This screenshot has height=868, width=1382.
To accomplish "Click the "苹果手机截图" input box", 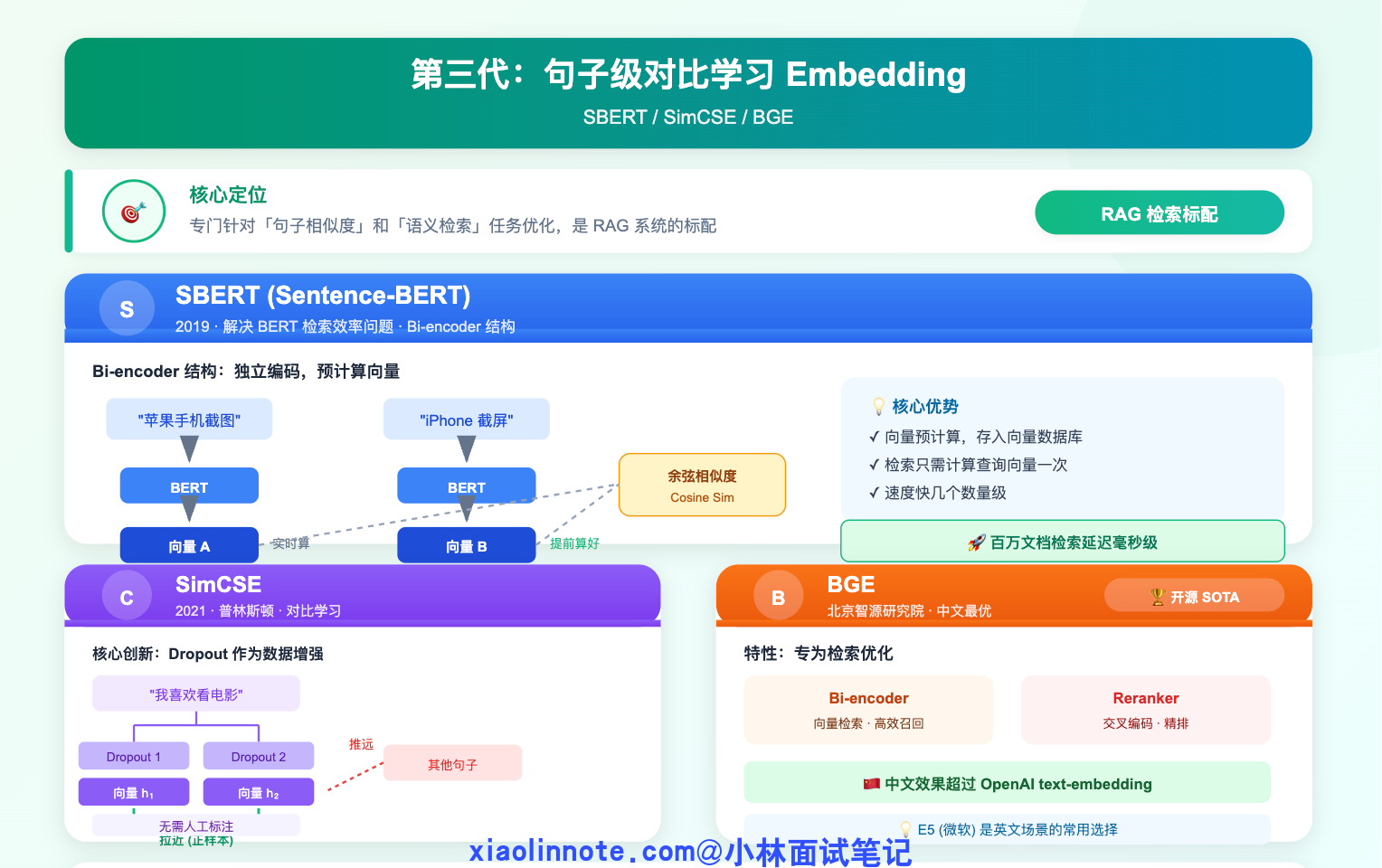I will pos(189,420).
